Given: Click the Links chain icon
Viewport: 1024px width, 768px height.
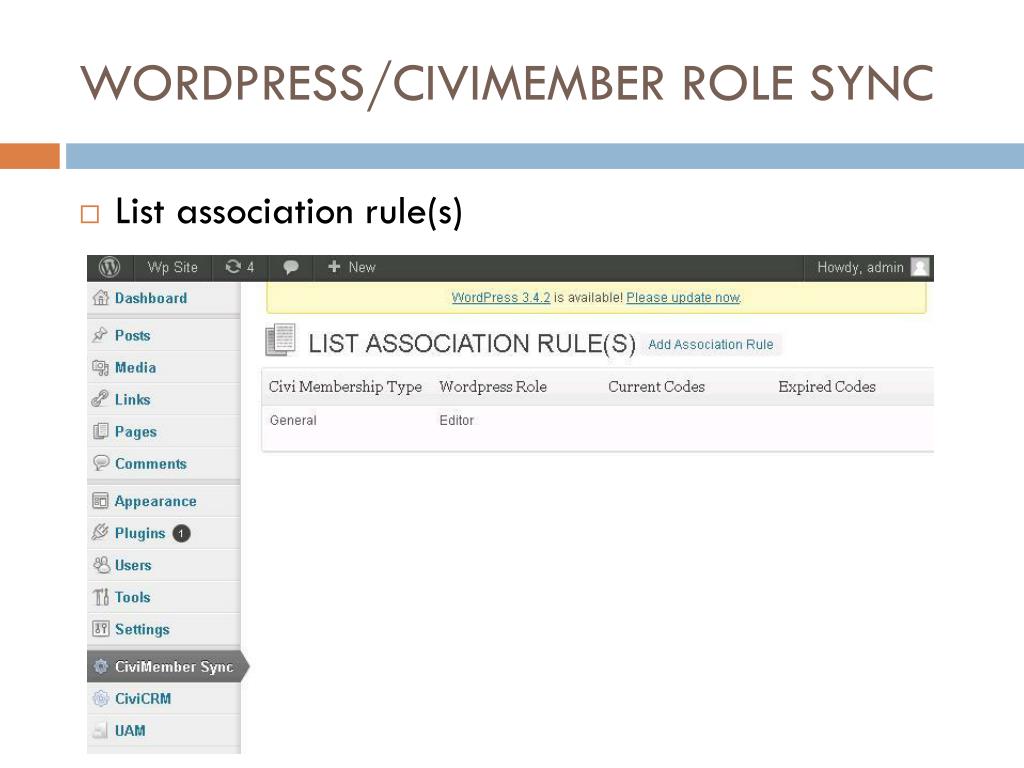Looking at the screenshot, I should point(100,399).
